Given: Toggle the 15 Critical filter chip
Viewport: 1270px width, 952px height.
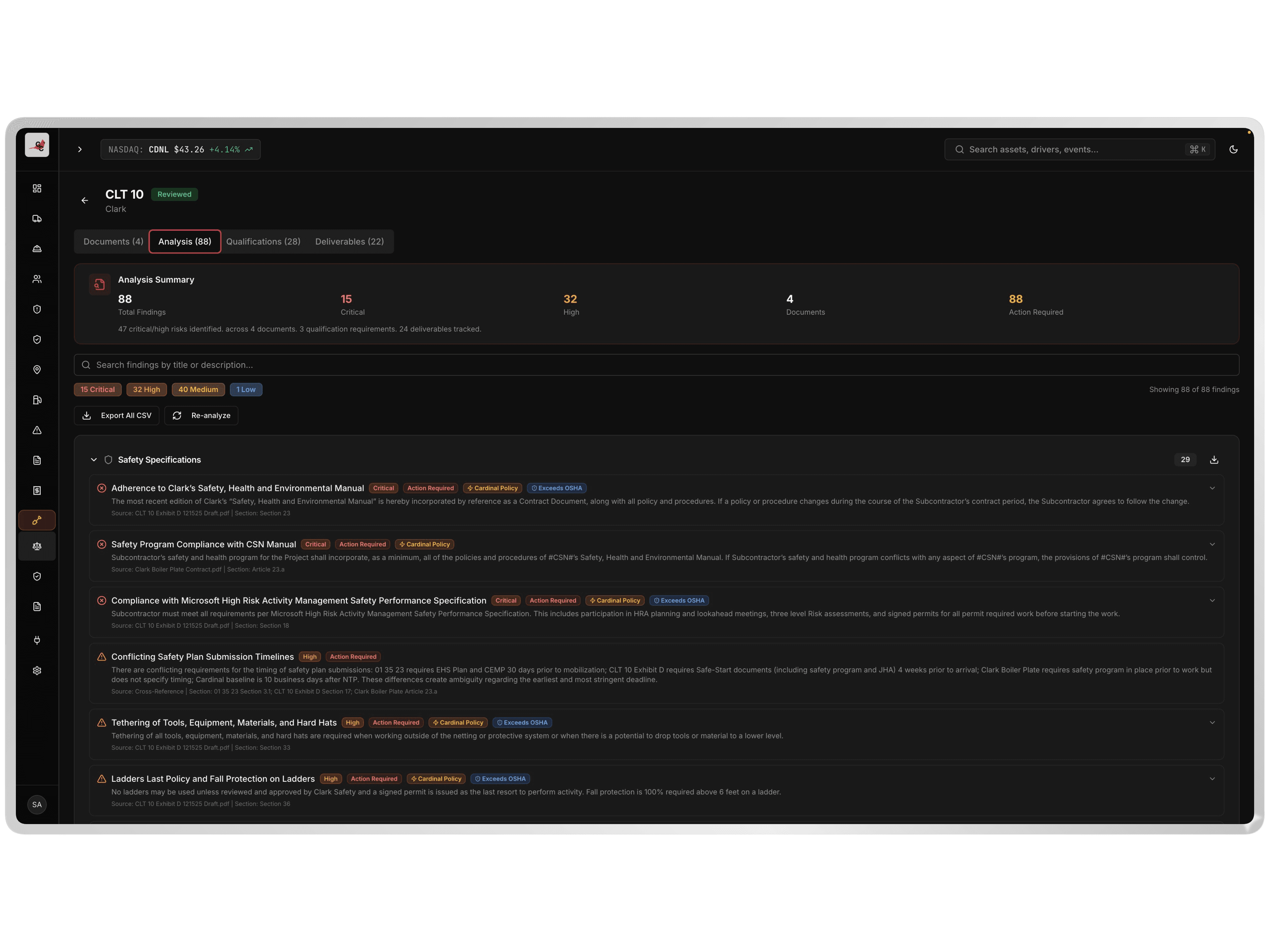Looking at the screenshot, I should [98, 390].
